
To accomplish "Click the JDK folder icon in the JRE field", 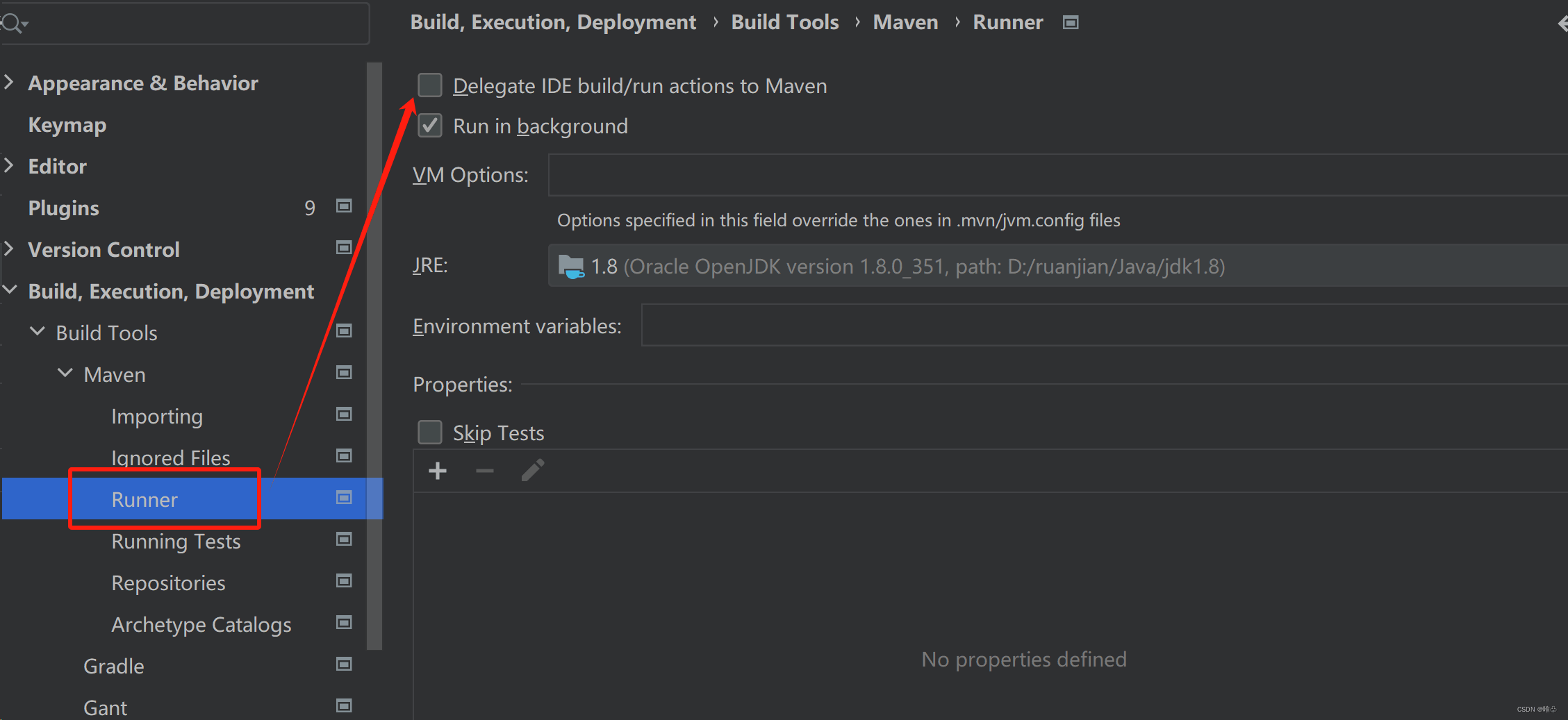I will 571,267.
